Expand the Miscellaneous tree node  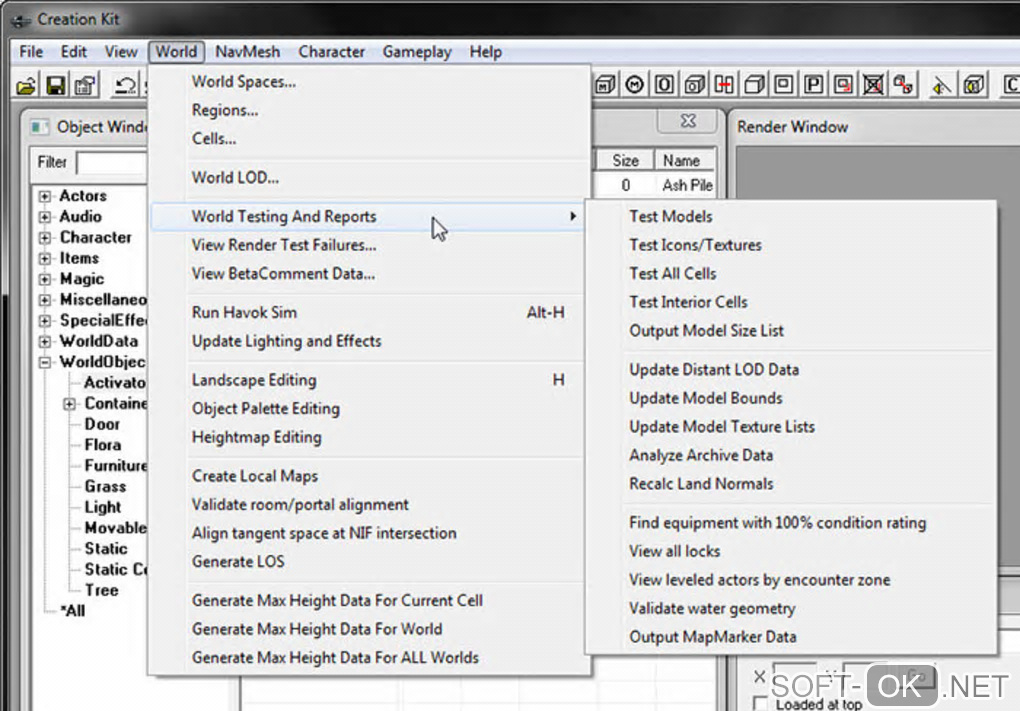44,301
